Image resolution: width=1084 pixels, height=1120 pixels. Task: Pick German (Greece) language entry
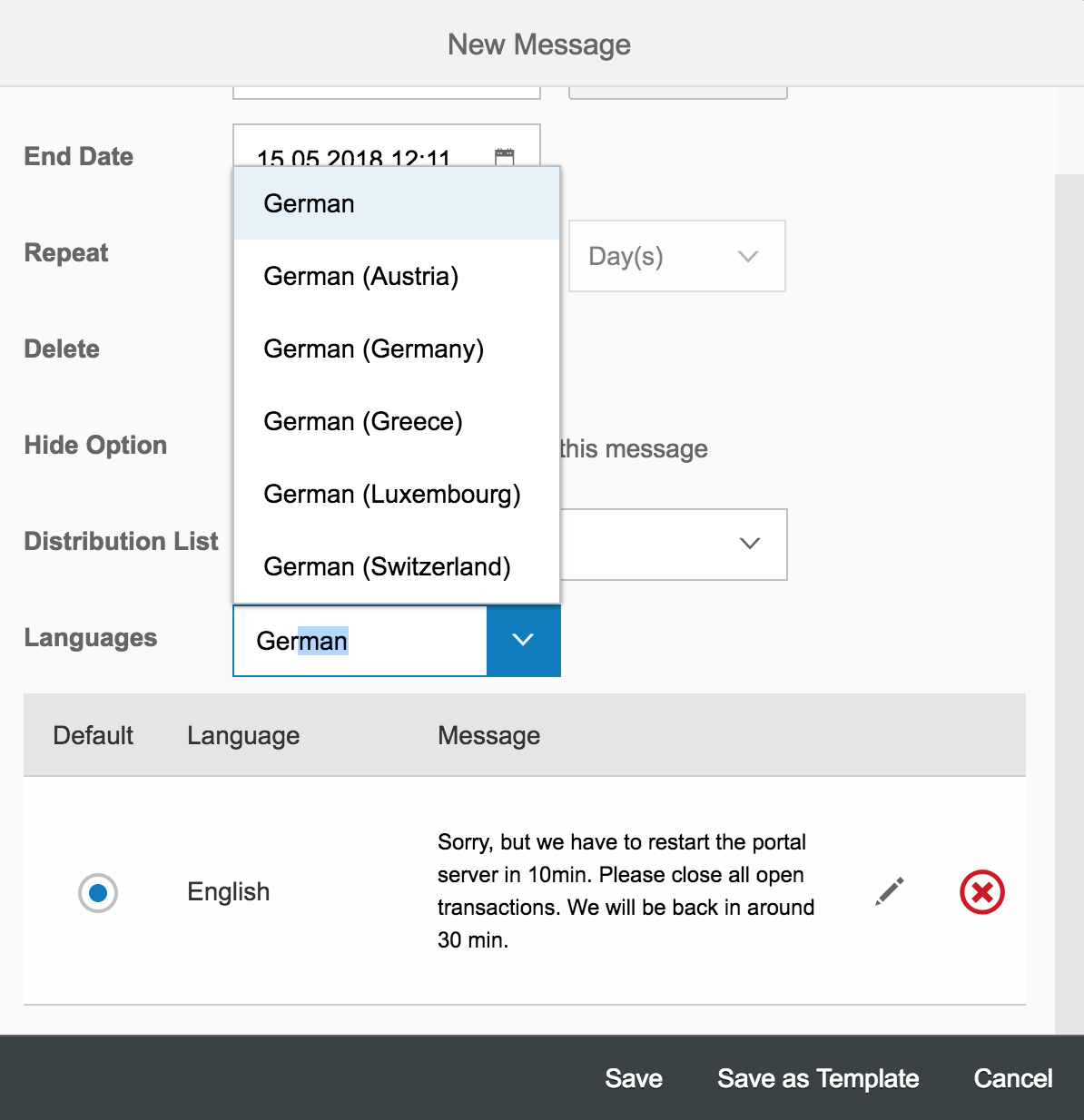pyautogui.click(x=397, y=421)
